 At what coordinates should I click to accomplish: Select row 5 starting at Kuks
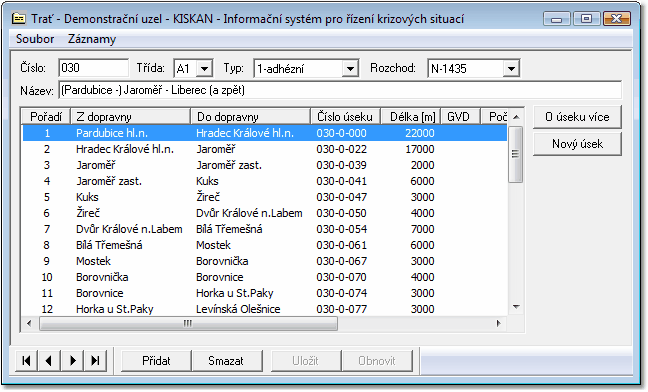pos(264,197)
